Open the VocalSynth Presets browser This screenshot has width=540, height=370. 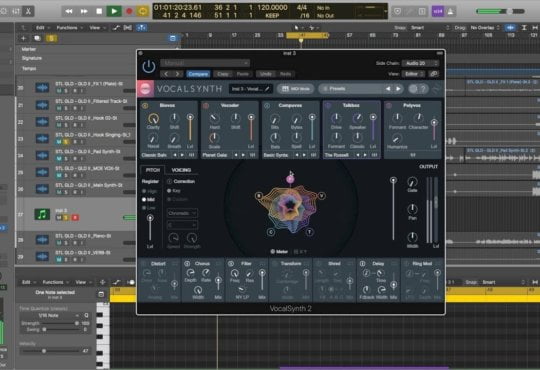point(351,89)
